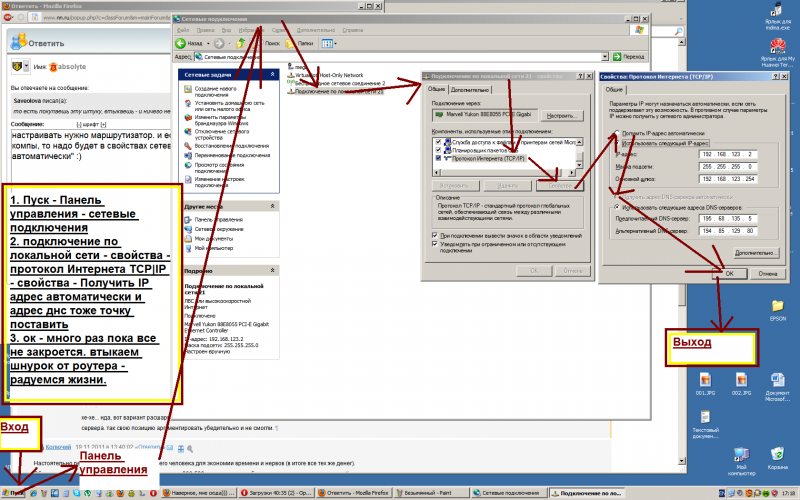Toggle the notification-area icon on connect checkbox
Image resolution: width=800 pixels, height=500 pixels.
pyautogui.click(x=436, y=235)
